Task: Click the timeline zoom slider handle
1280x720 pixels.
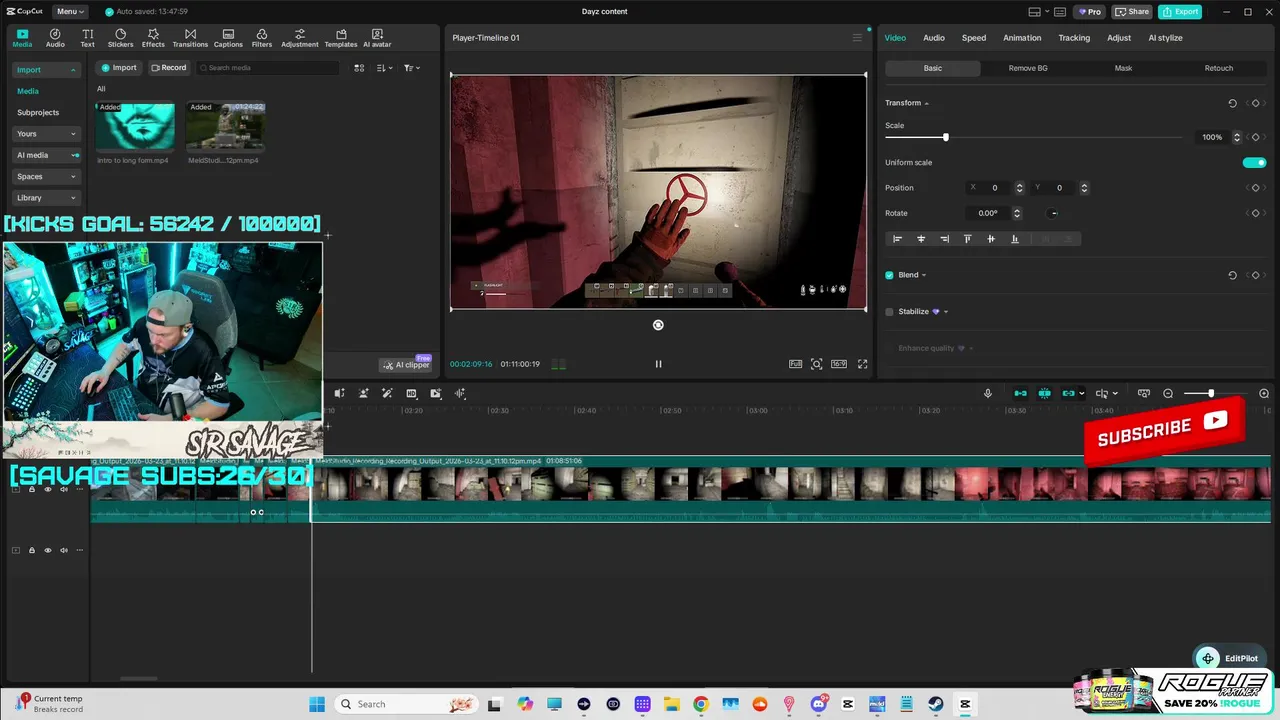Action: click(1211, 394)
